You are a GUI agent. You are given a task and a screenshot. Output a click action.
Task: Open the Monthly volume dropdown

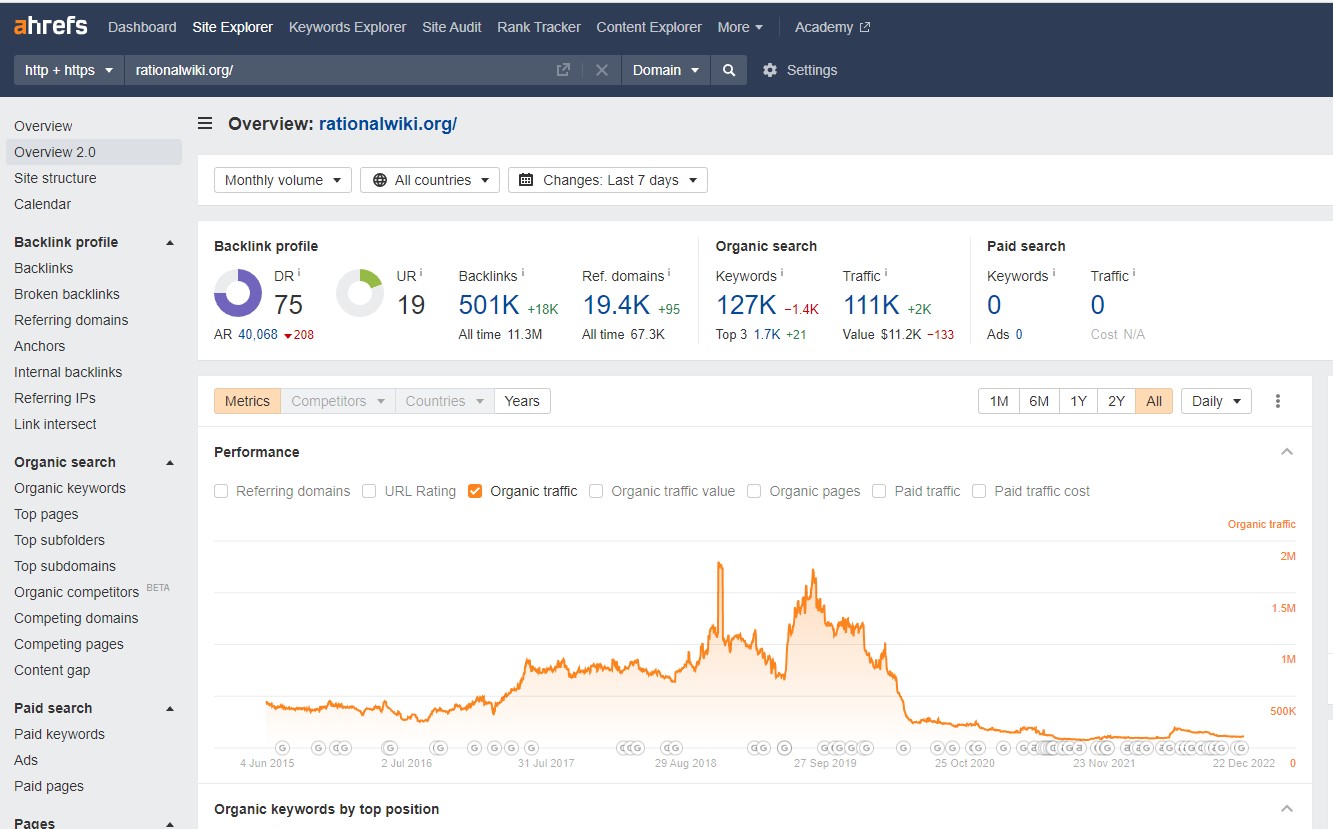pyautogui.click(x=282, y=180)
